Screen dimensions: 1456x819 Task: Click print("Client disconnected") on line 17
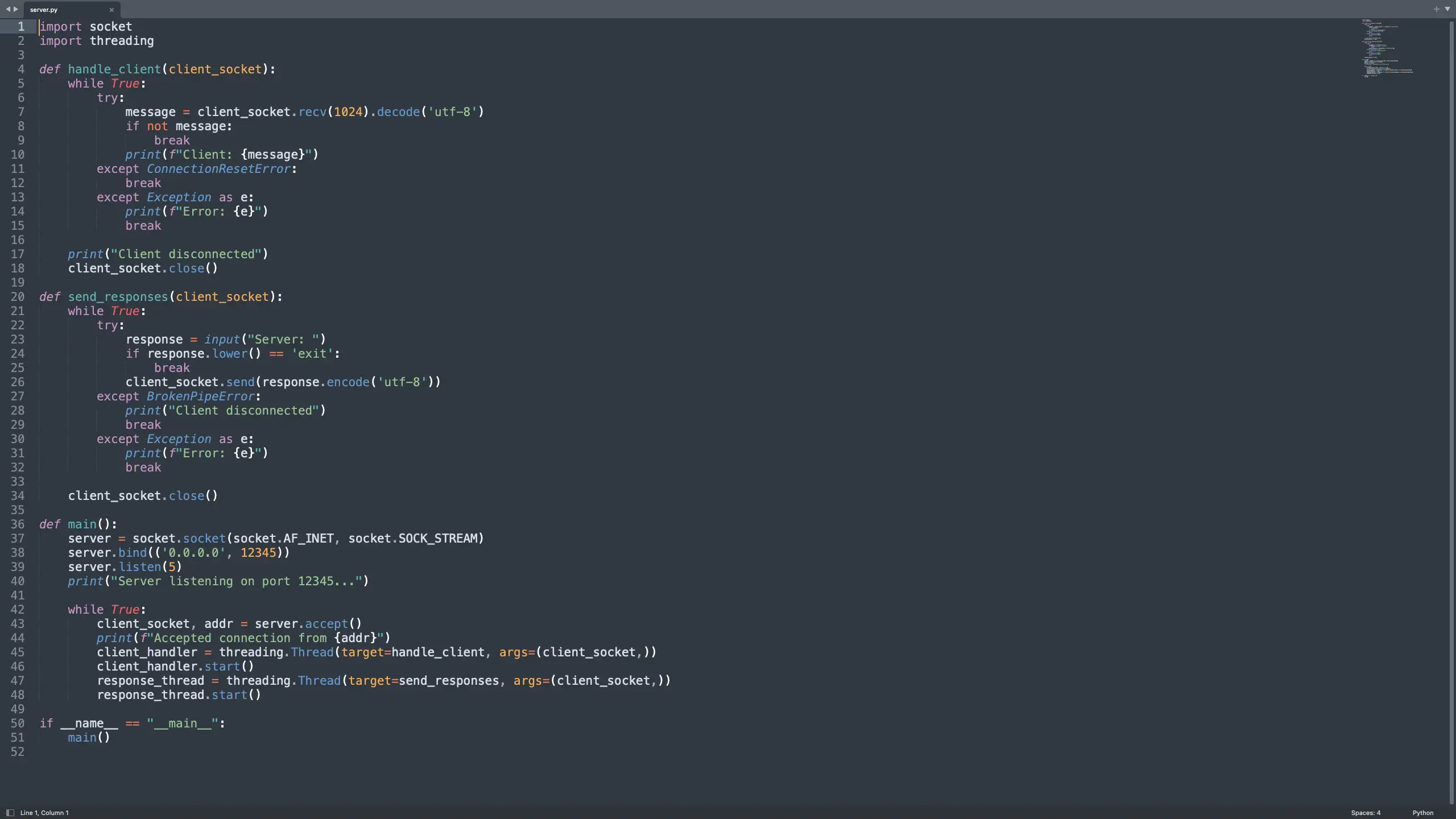pos(168,254)
